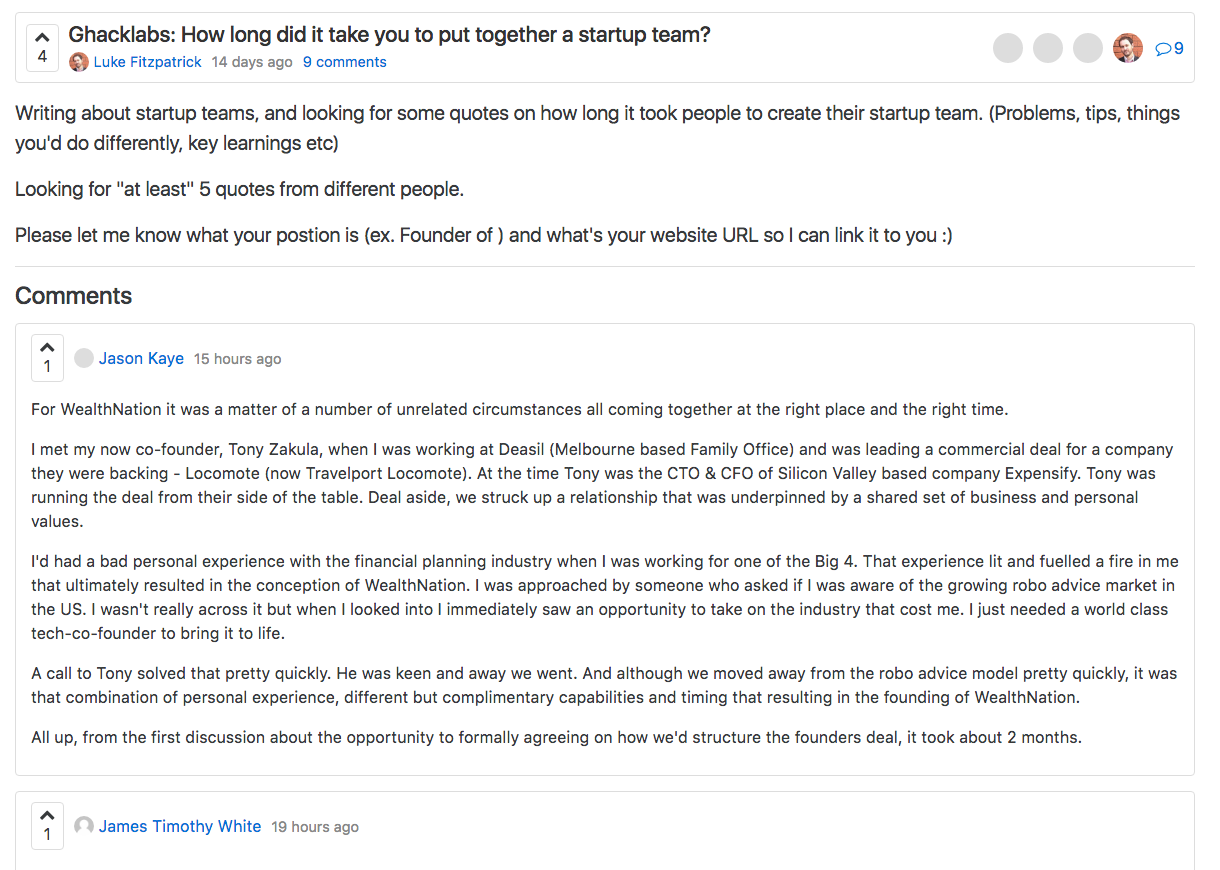Screen dimensions: 1220x870
Task: Click Luke Fitzpatrick's small avatar beside his name
Action: point(79,62)
